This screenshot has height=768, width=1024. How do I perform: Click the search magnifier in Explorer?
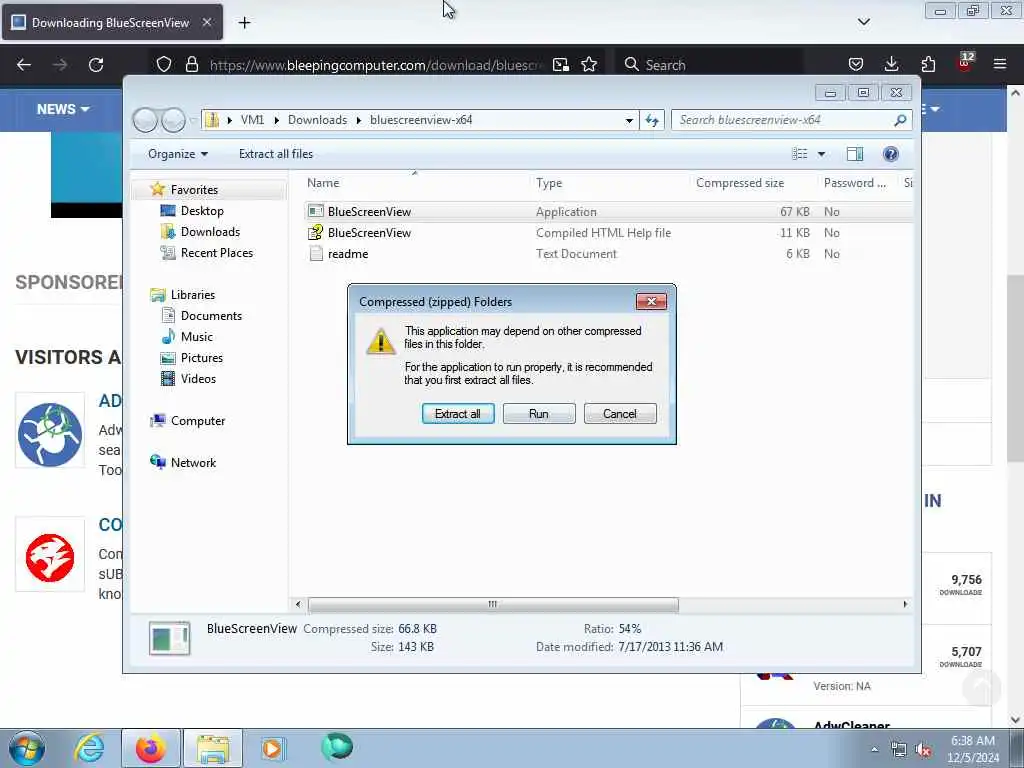(x=900, y=120)
